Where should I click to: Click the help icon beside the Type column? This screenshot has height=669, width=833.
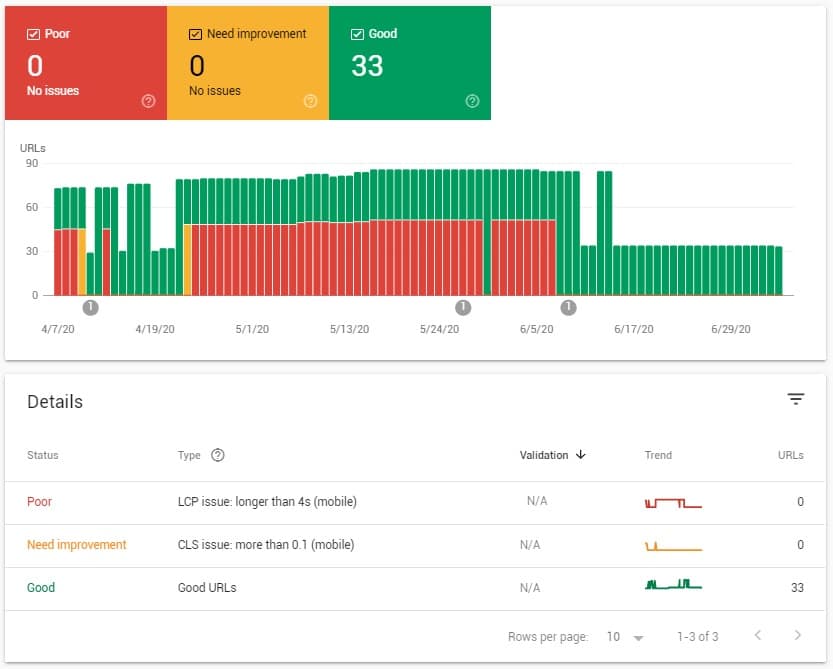[218, 455]
